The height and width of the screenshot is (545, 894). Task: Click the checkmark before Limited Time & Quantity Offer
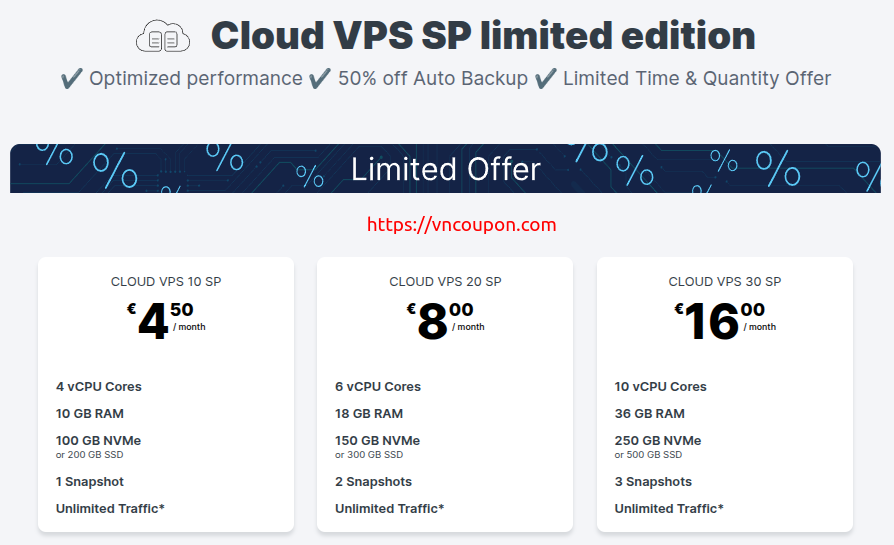tap(545, 78)
